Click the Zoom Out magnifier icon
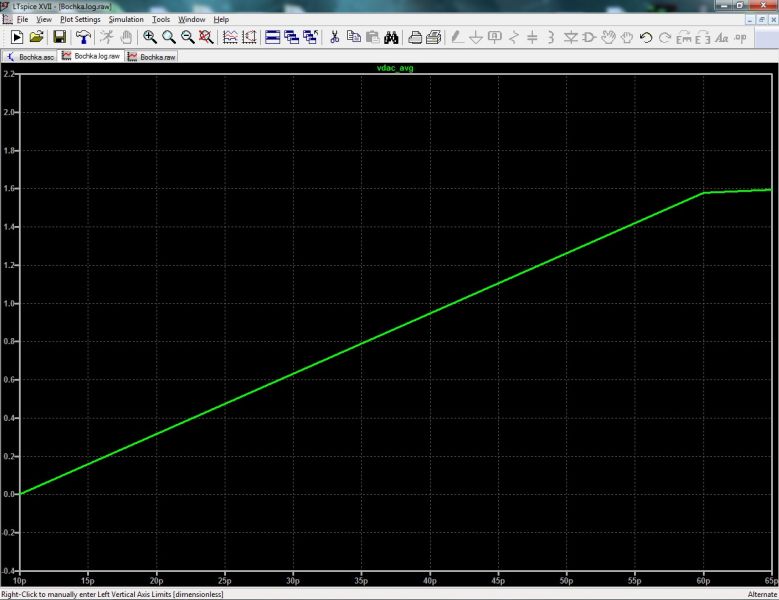 (187, 37)
